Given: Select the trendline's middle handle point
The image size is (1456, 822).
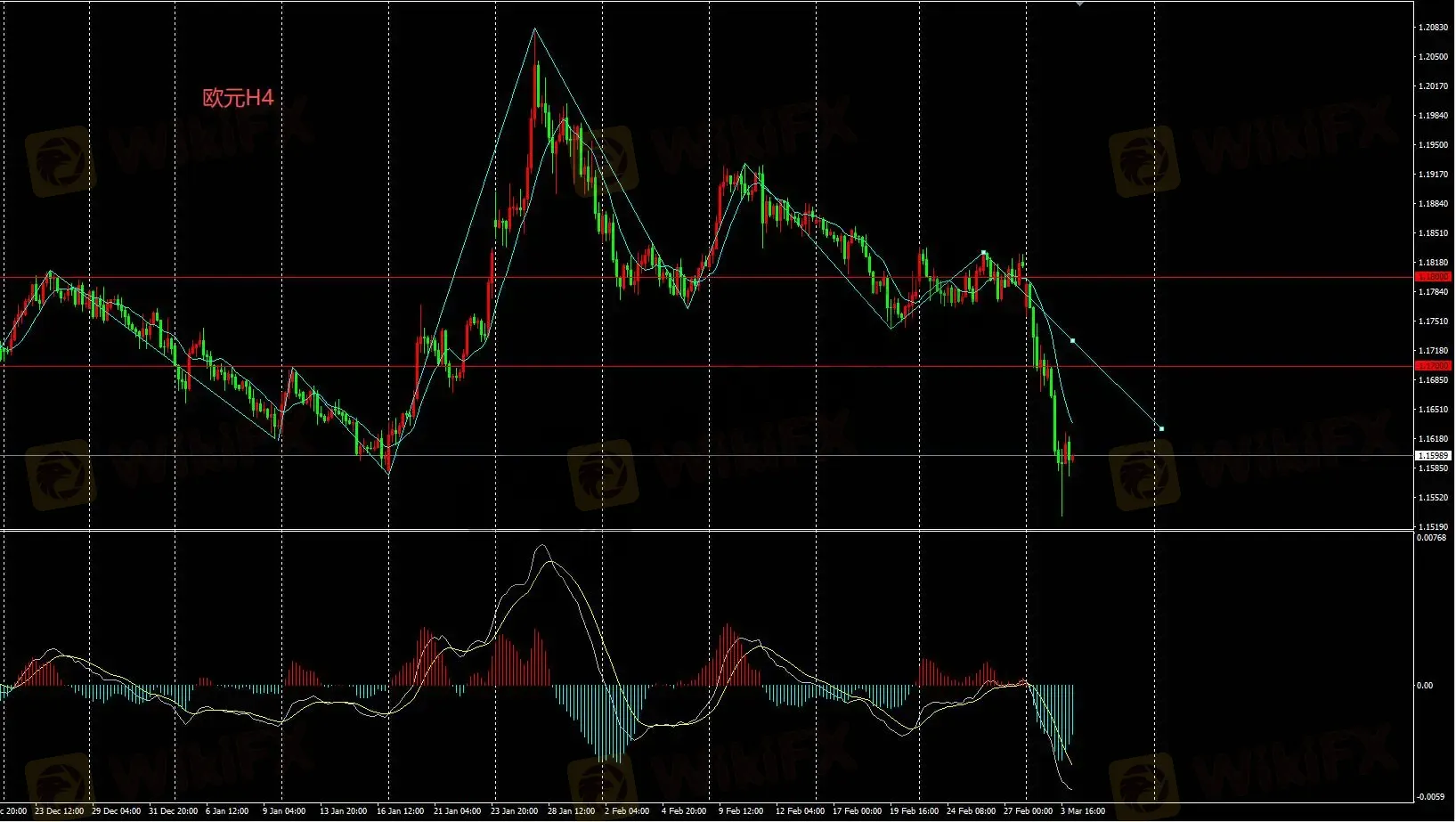Looking at the screenshot, I should (x=1072, y=341).
